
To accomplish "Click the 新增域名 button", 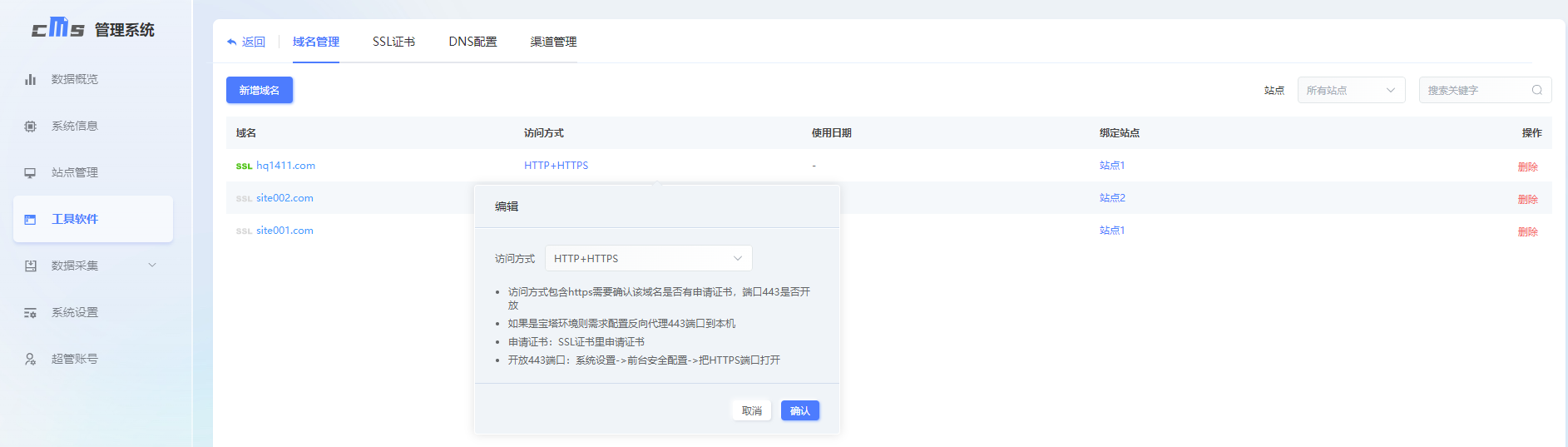I will [260, 90].
